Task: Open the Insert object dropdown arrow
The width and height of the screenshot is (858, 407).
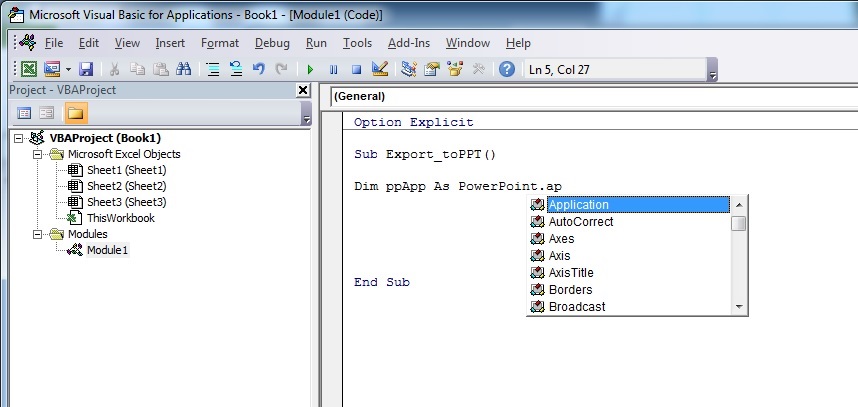Action: 68,69
